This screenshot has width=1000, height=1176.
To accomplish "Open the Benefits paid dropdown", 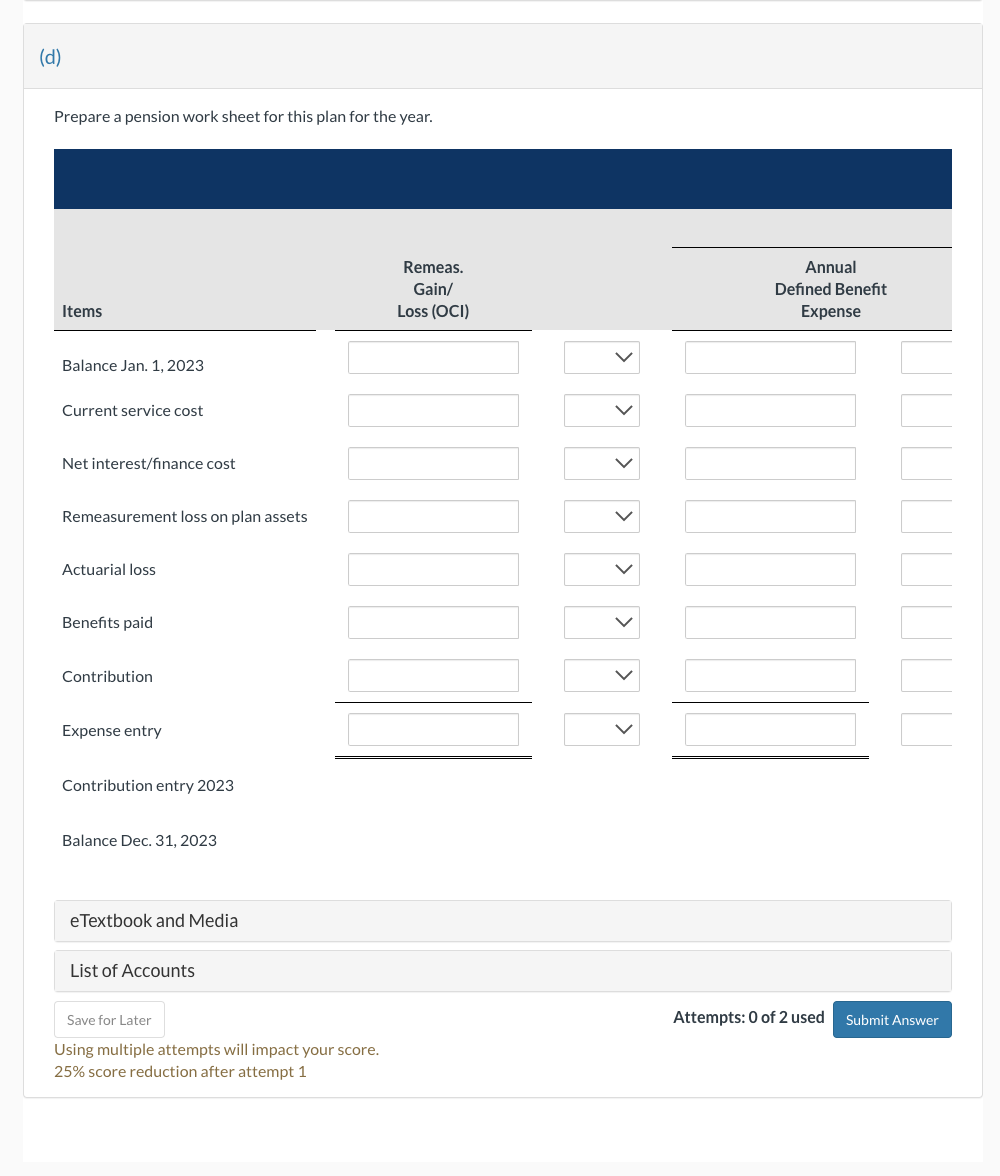I will pos(601,622).
